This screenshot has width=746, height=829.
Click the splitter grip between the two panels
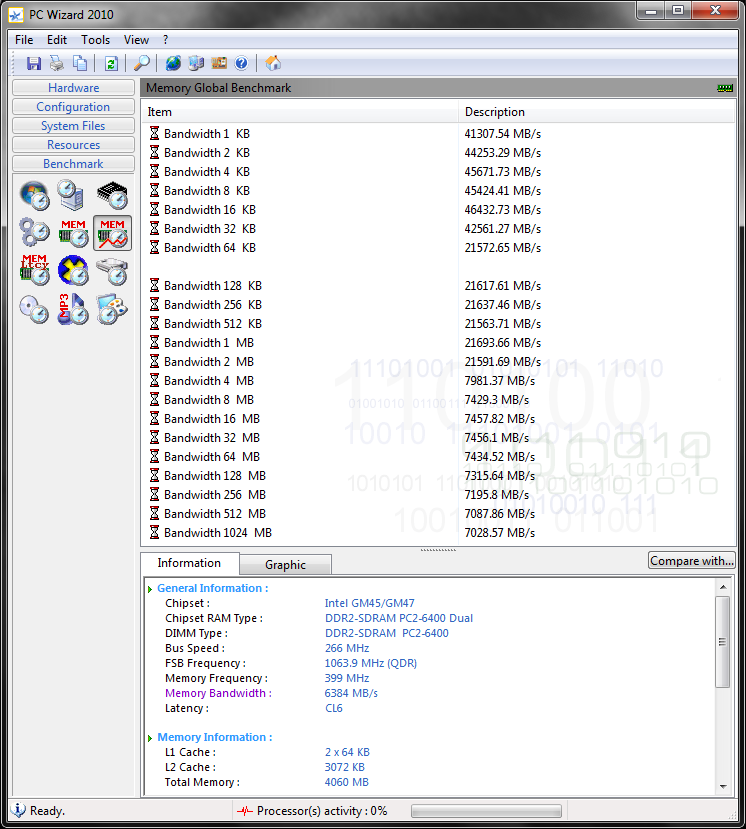click(438, 550)
